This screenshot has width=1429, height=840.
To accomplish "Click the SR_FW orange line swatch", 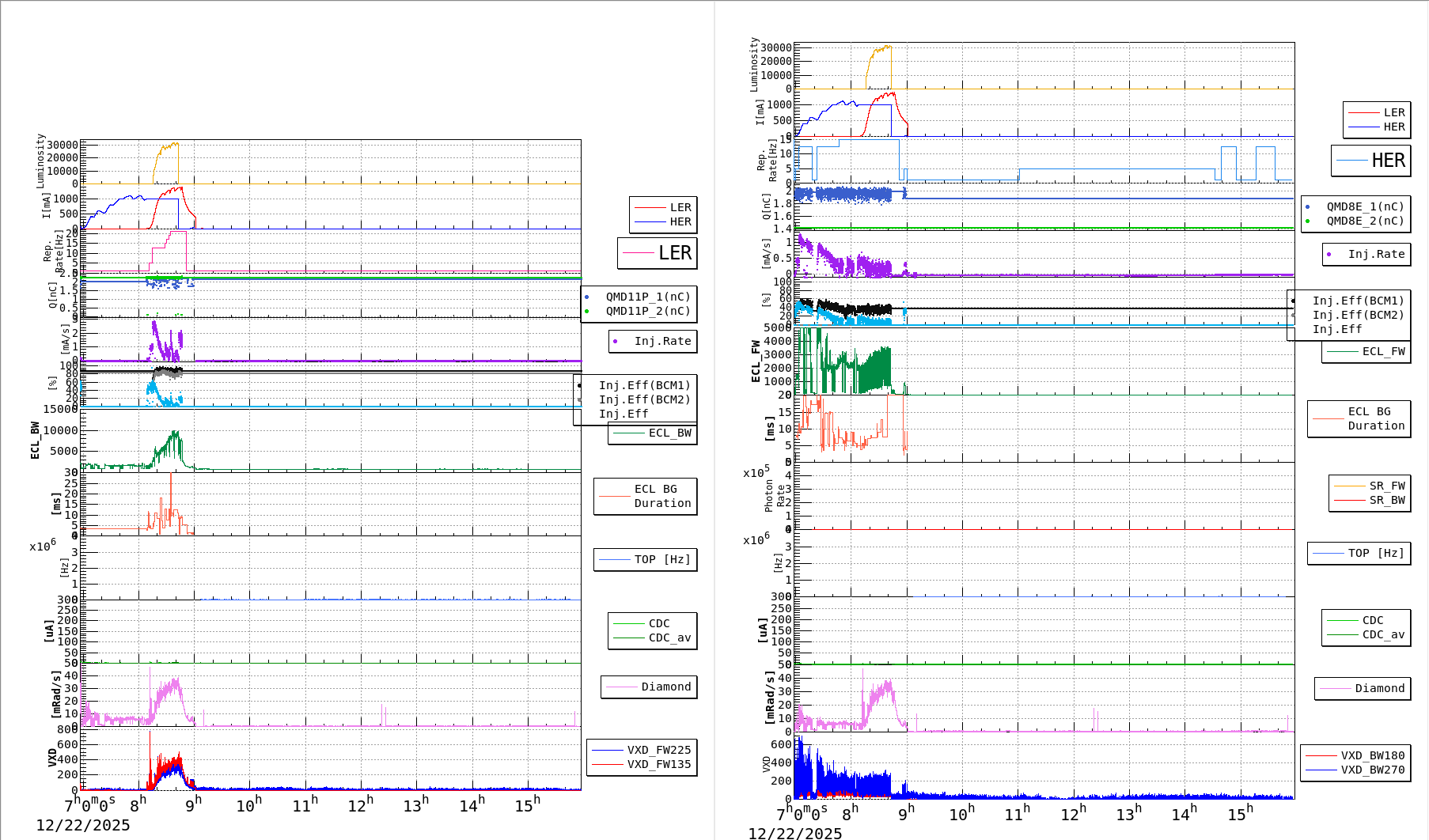I will point(1349,486).
